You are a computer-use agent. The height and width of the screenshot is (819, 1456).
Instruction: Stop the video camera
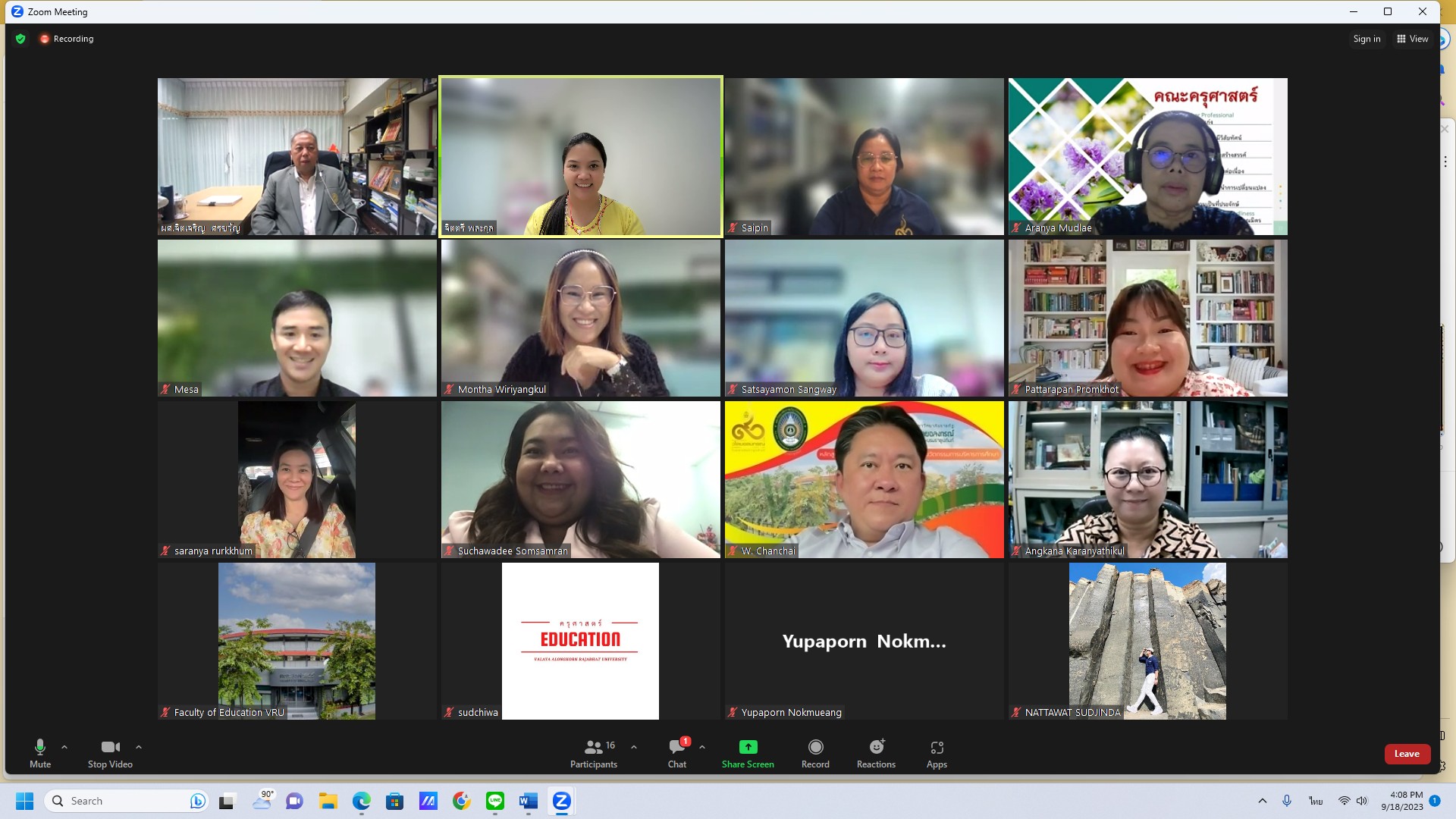click(x=110, y=753)
